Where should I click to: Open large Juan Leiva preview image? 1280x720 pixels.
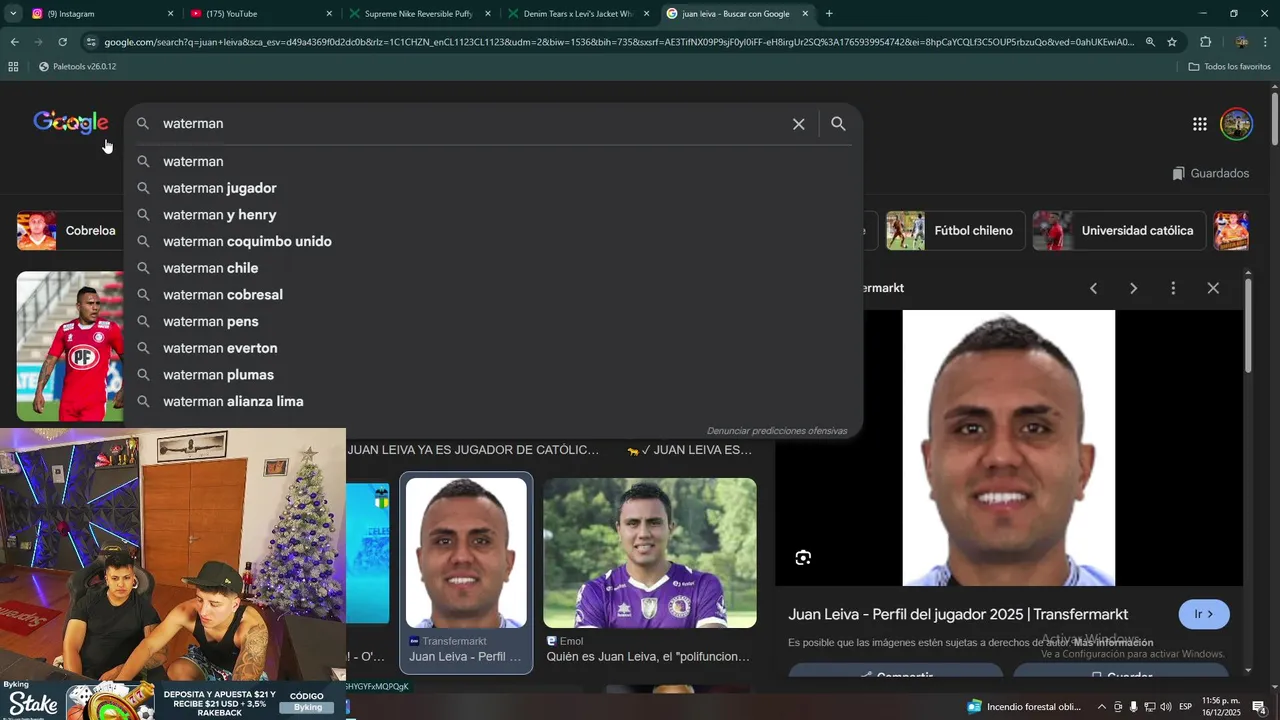(x=1008, y=448)
